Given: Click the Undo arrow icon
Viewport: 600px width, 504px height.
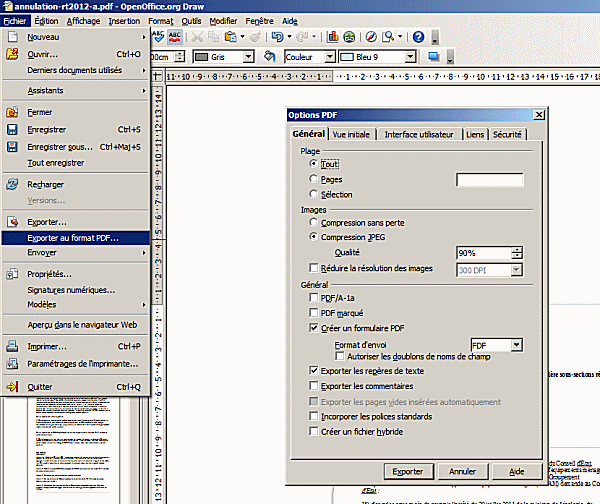Looking at the screenshot, I should coord(277,37).
